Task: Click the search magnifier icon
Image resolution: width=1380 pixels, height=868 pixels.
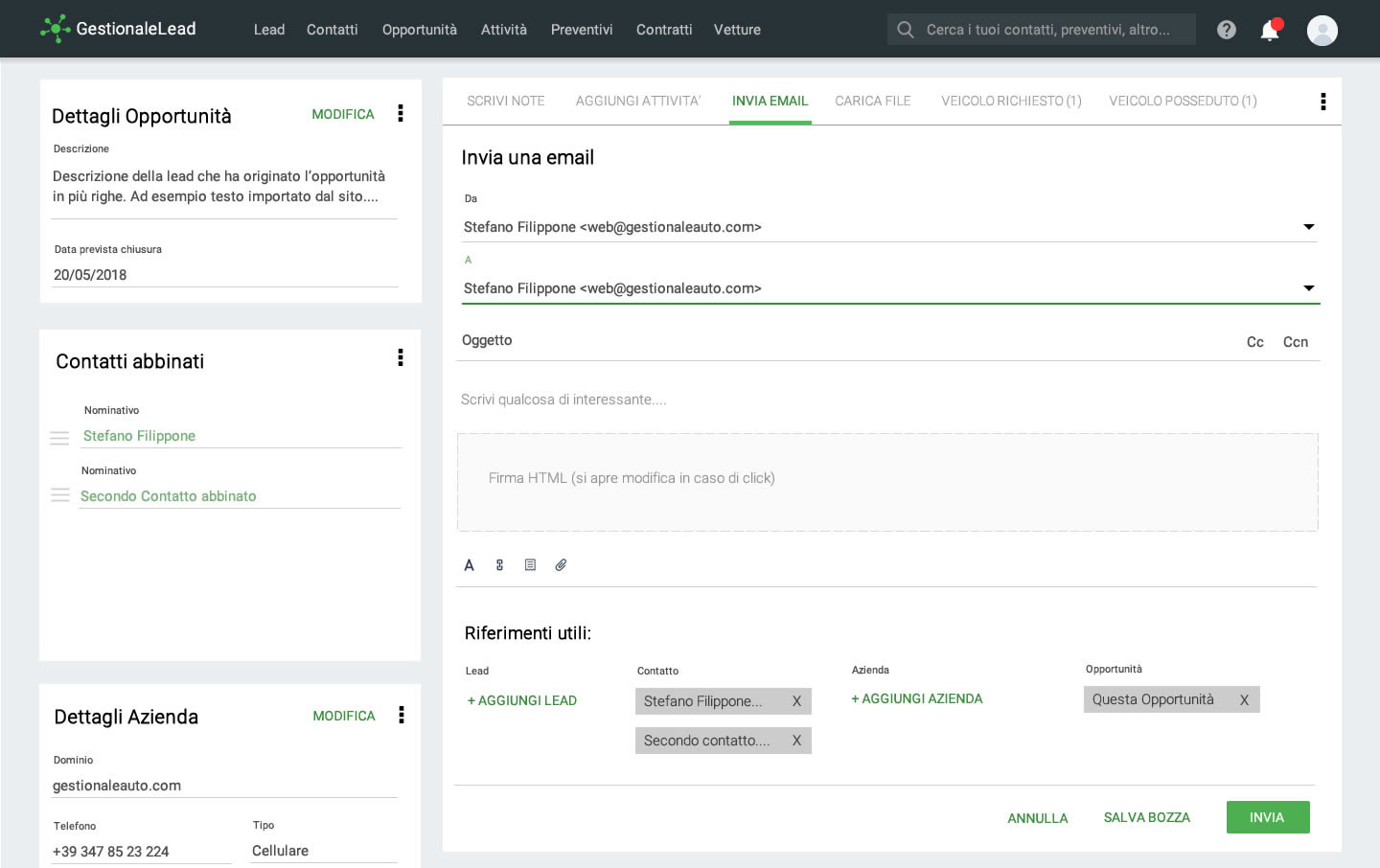Action: (905, 30)
